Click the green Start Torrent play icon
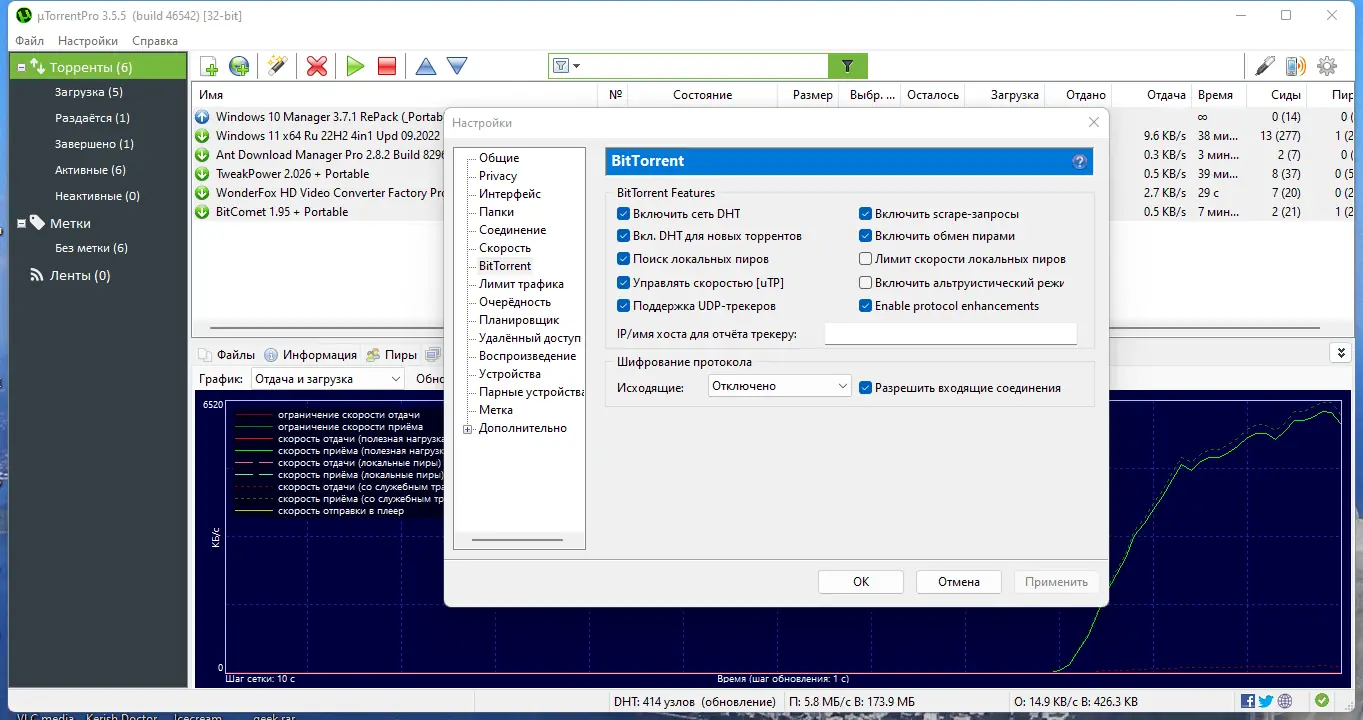This screenshot has height=720, width=1363. [x=355, y=67]
